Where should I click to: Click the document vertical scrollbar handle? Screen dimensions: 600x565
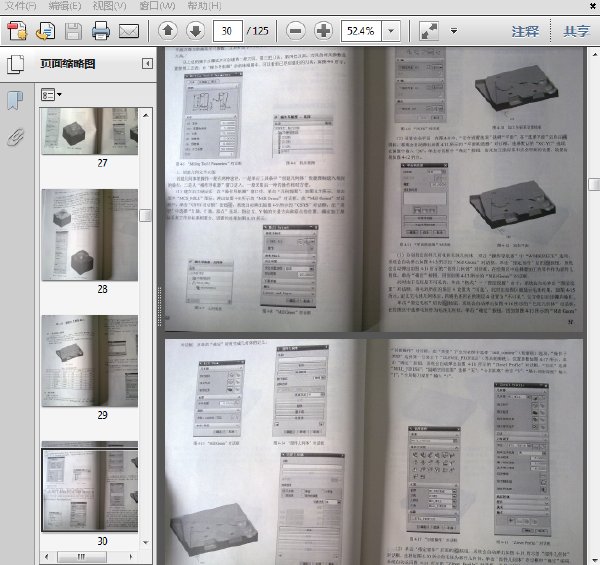(x=594, y=184)
